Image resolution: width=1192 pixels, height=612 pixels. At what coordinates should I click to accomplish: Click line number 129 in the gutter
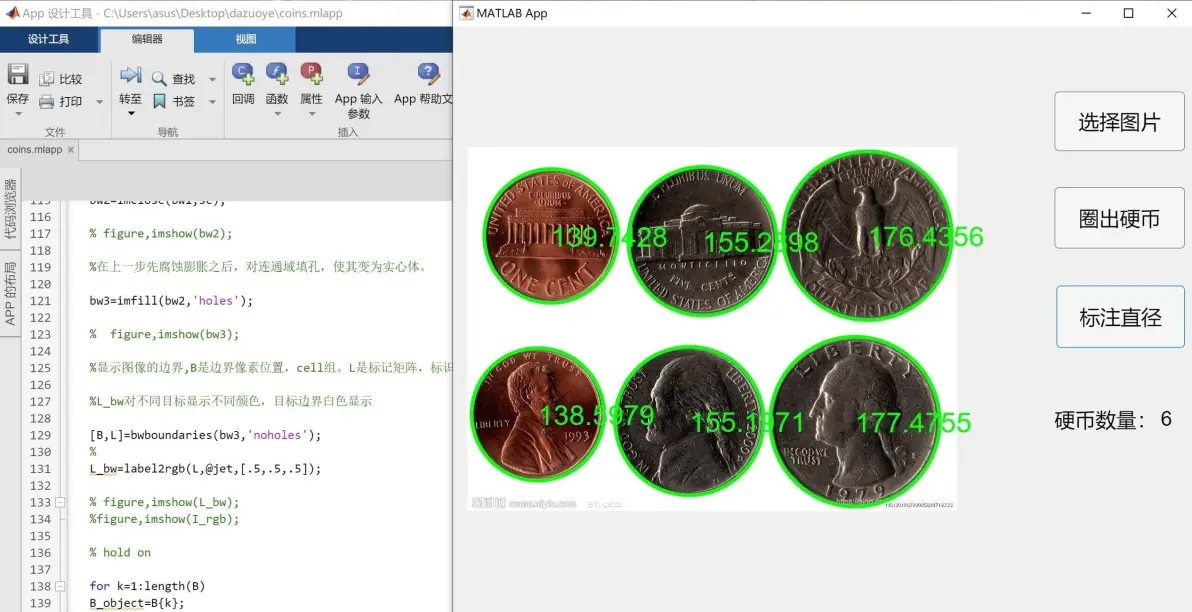(x=40, y=436)
